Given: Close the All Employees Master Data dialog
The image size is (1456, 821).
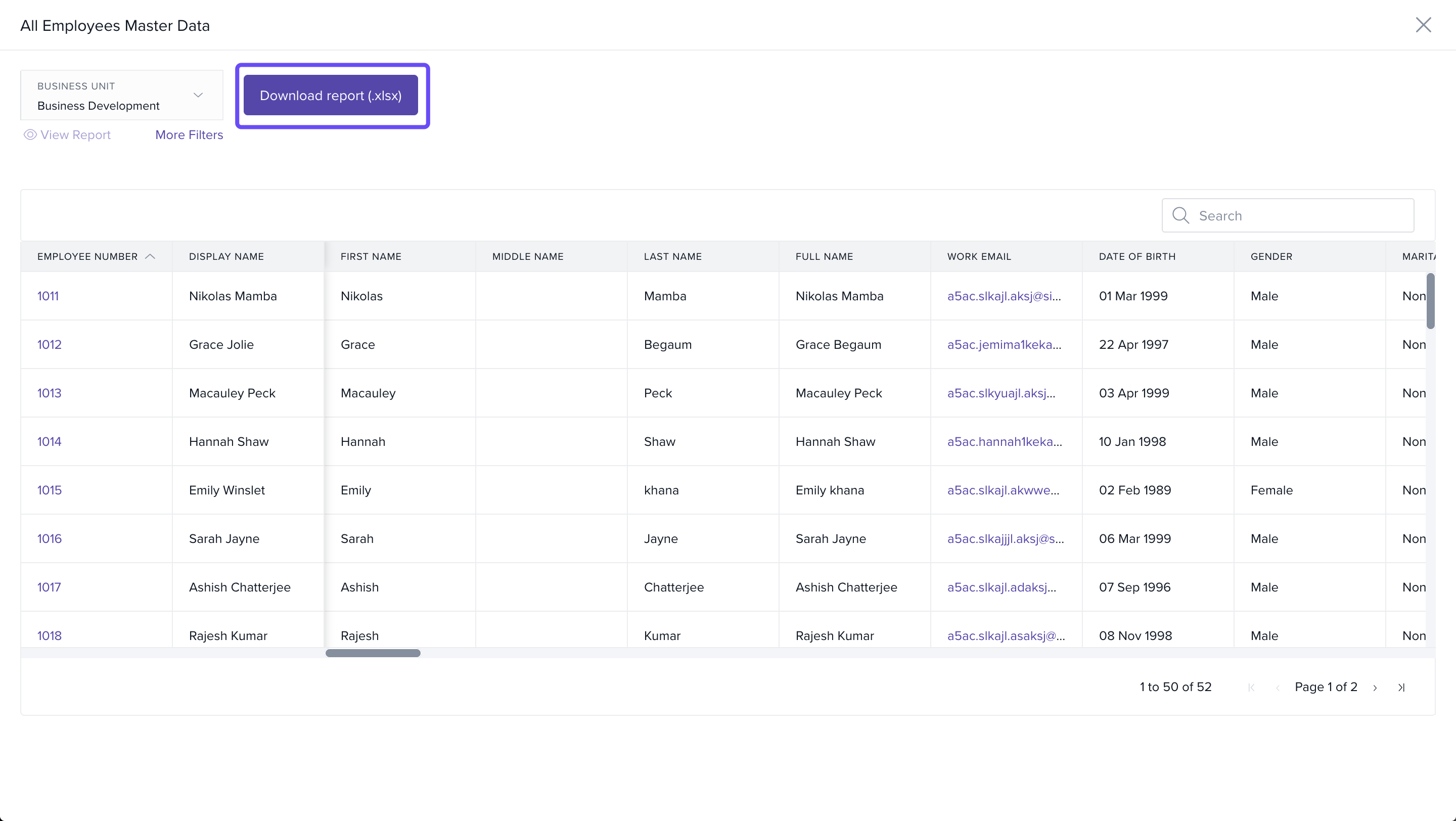Looking at the screenshot, I should [x=1423, y=25].
